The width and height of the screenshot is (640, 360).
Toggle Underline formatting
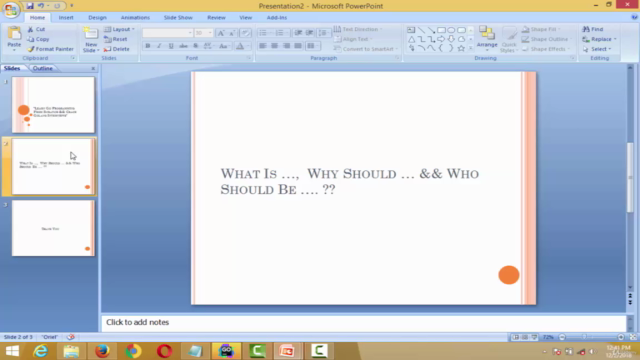171,46
